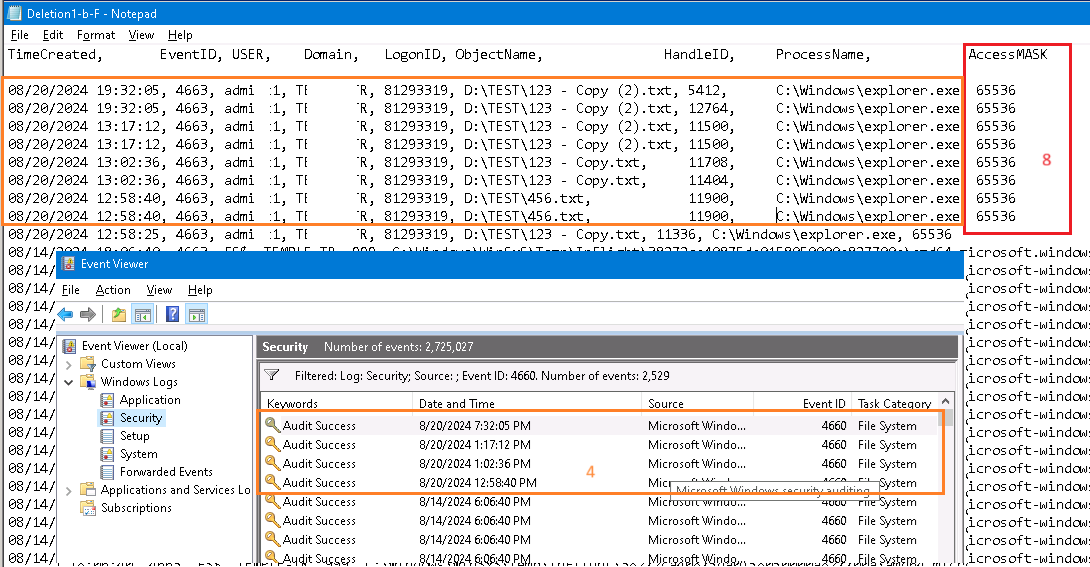Click HandleID value 5412 in Notepad
The width and height of the screenshot is (1090, 567).
pos(703,90)
